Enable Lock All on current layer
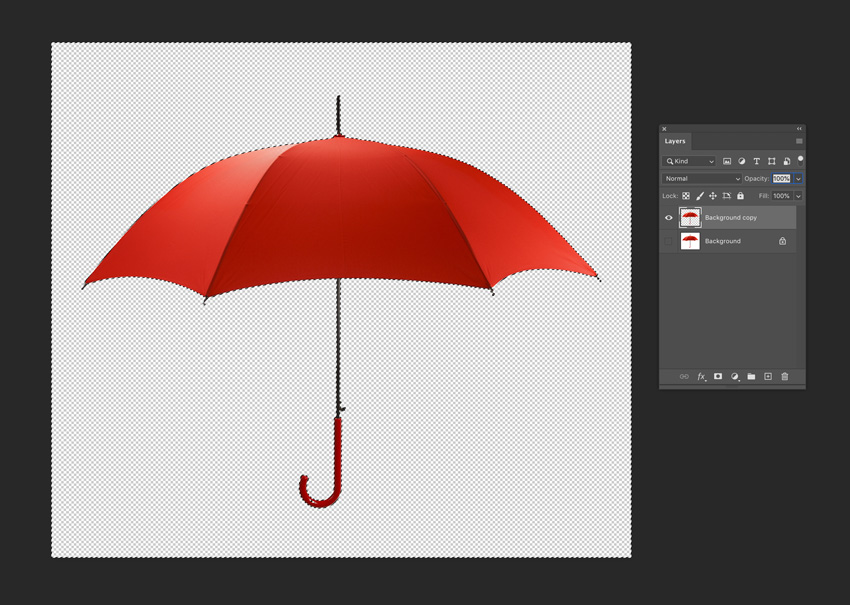The image size is (850, 605). (x=740, y=196)
